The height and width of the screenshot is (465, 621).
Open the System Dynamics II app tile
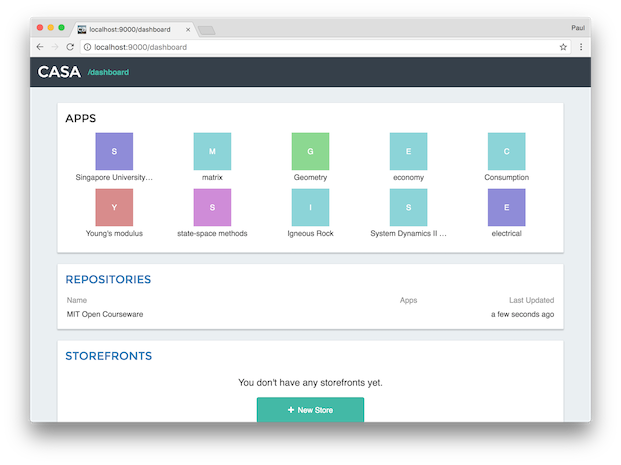[408, 207]
